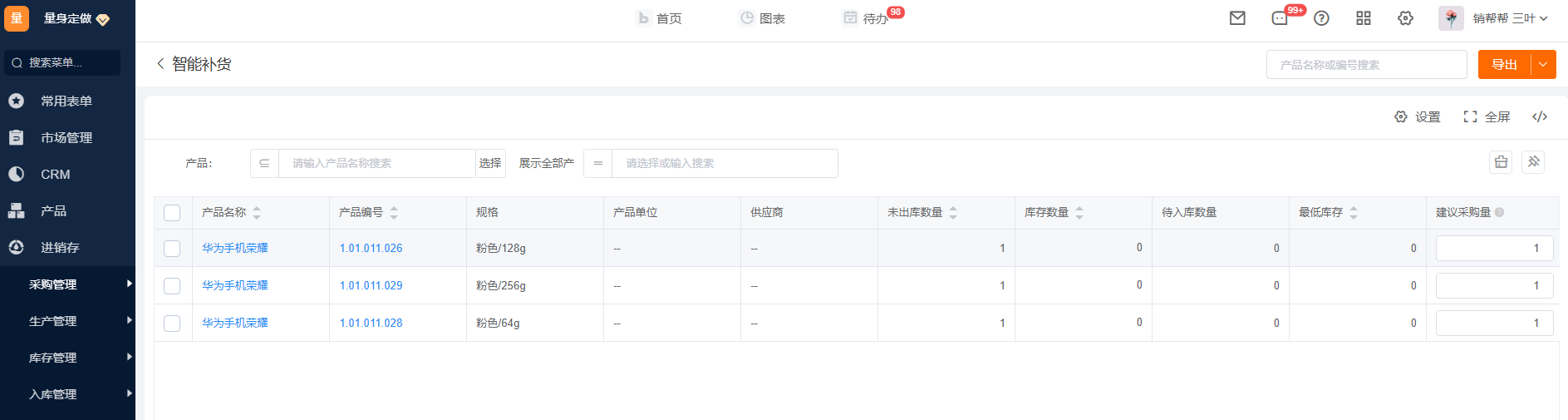Click the 产品名称或编号搜索 search field
Screen dimensions: 1568x420
click(1366, 65)
